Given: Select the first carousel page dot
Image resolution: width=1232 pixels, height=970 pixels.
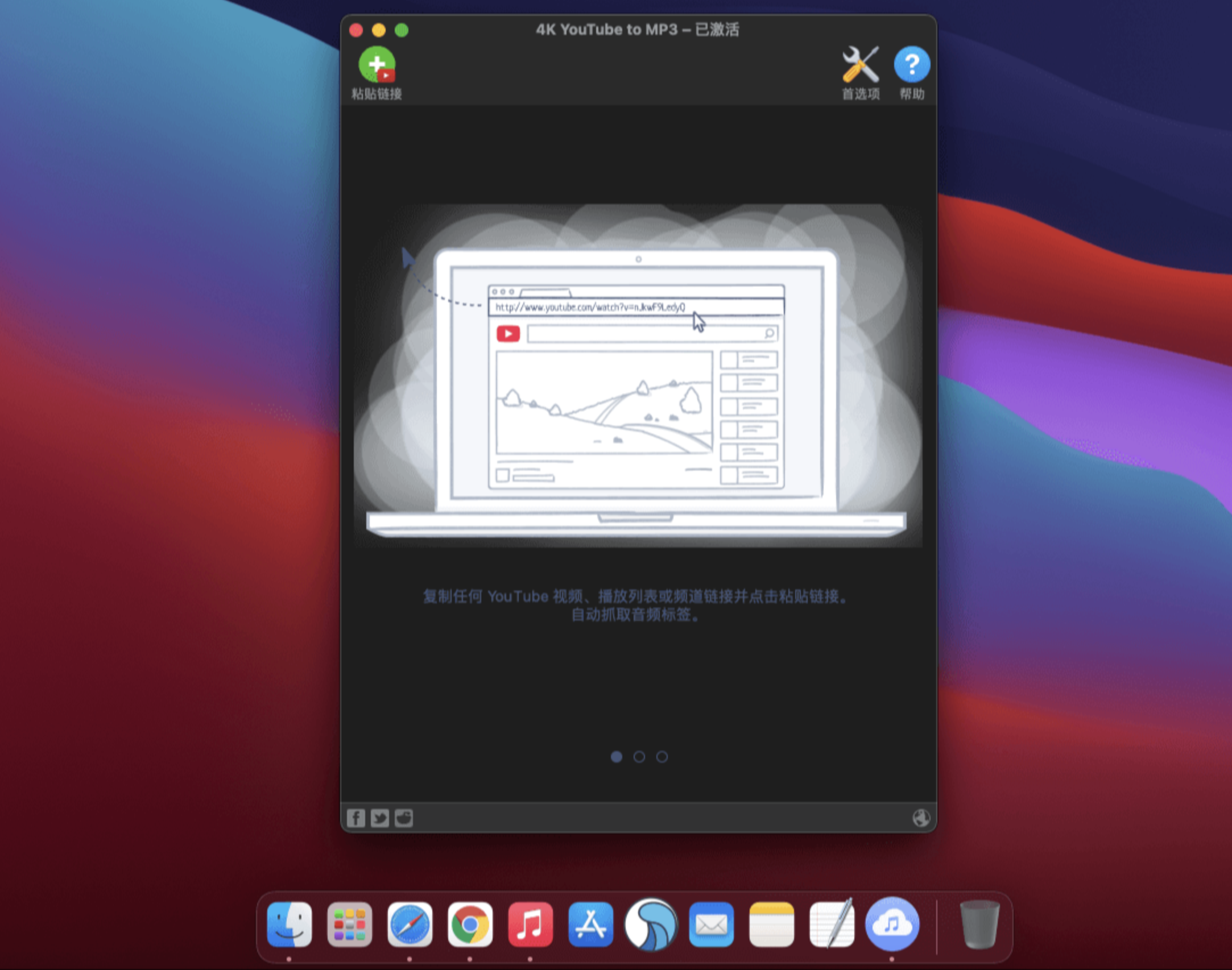Looking at the screenshot, I should (x=617, y=757).
